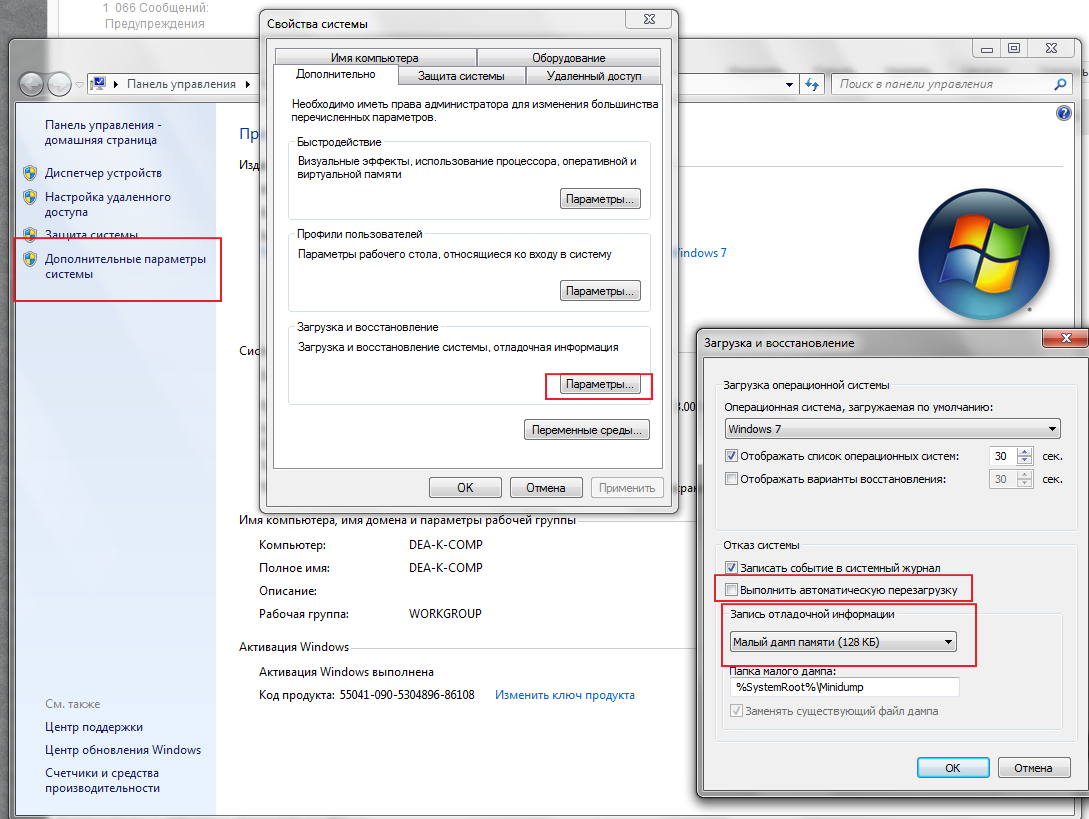Switch to the Удаленный доступ tab
Screen dimensions: 1089x819
(x=594, y=76)
